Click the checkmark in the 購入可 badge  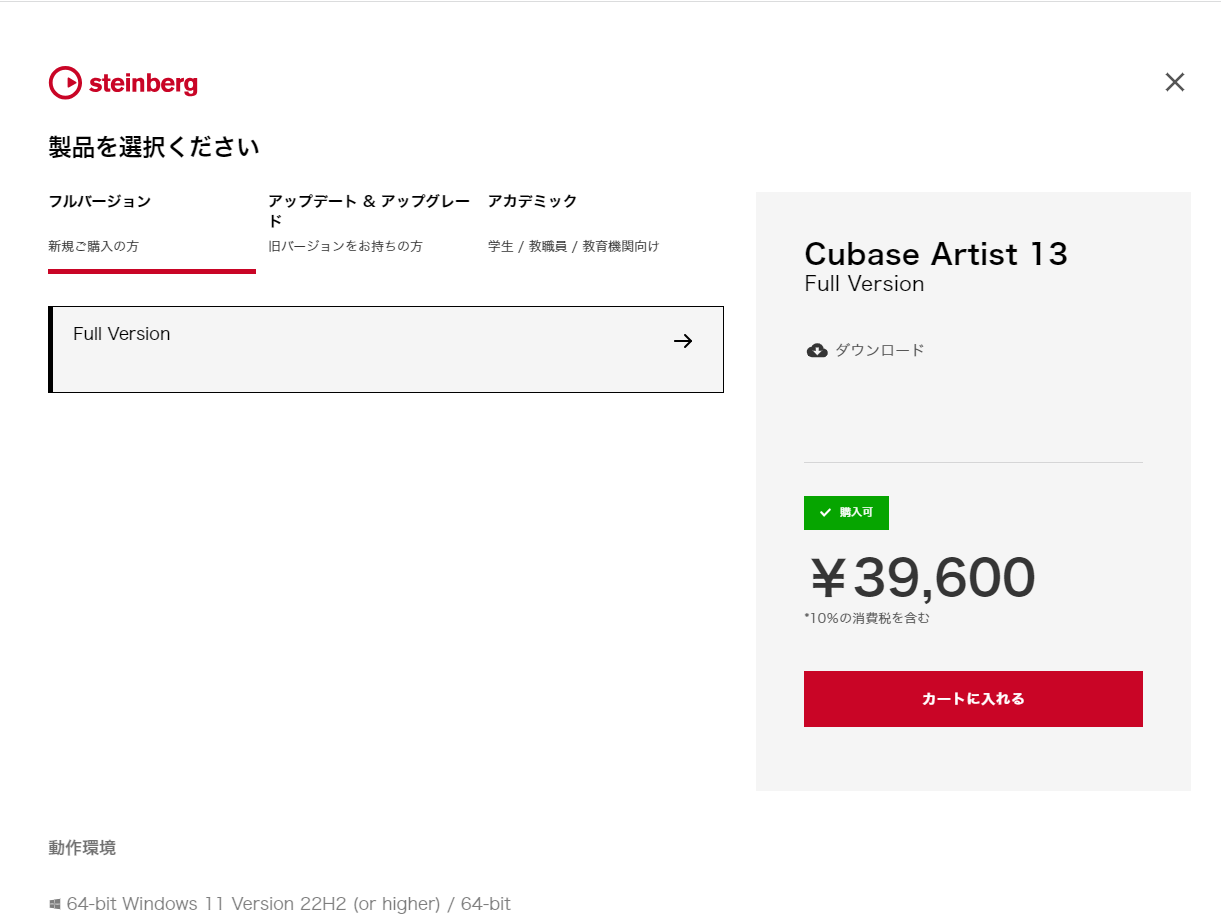825,512
